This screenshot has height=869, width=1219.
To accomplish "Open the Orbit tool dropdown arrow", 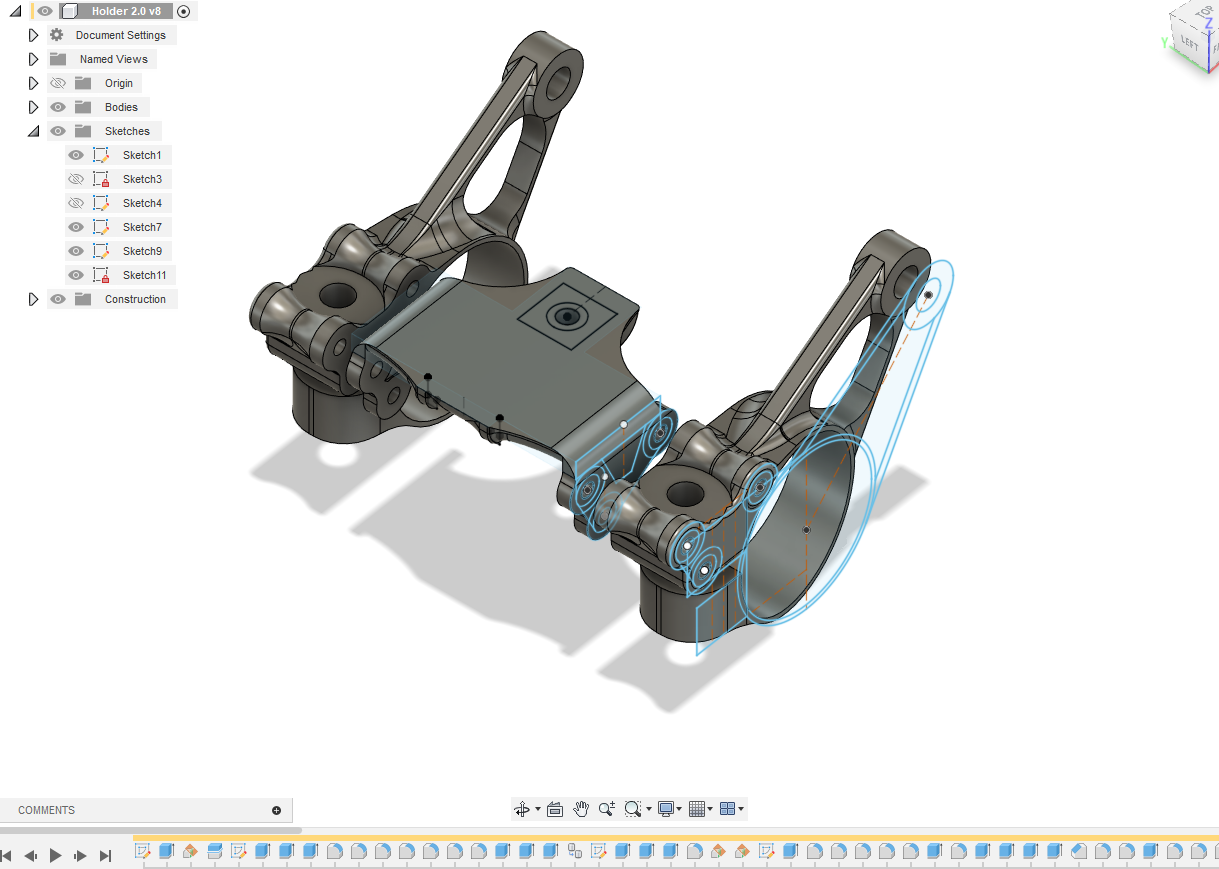I will pyautogui.click(x=537, y=809).
